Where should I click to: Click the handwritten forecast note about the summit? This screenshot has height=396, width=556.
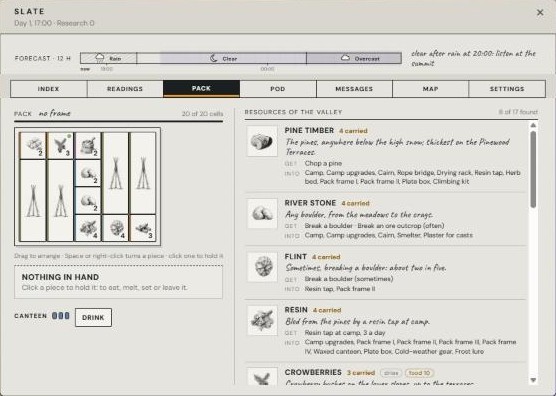(473, 58)
